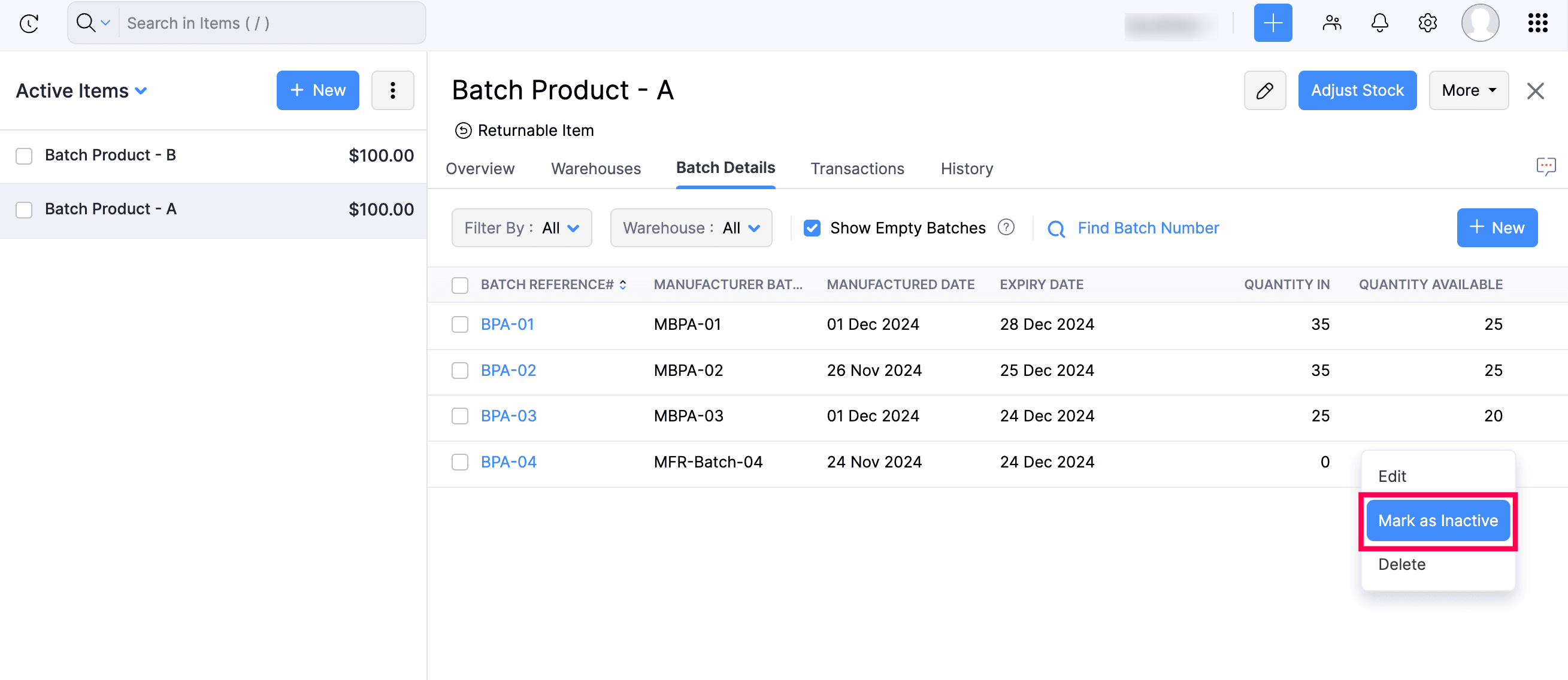
Task: Uncheck Show Empty Batches
Action: click(812, 228)
